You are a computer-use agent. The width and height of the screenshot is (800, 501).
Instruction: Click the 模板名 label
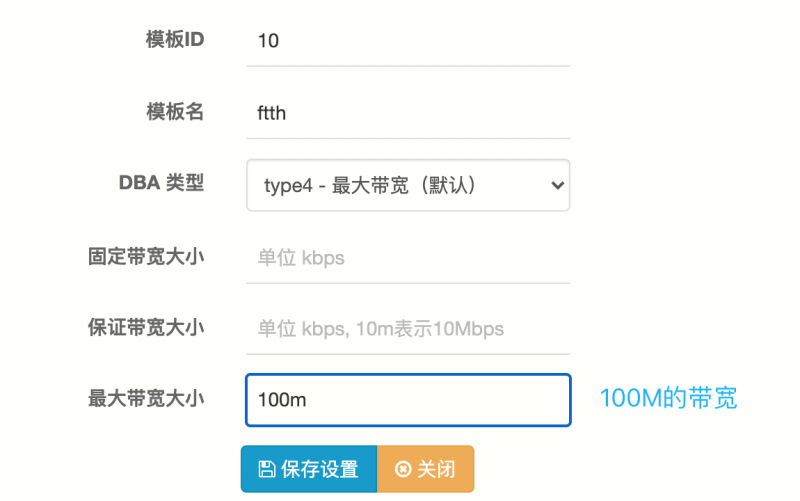click(x=175, y=111)
